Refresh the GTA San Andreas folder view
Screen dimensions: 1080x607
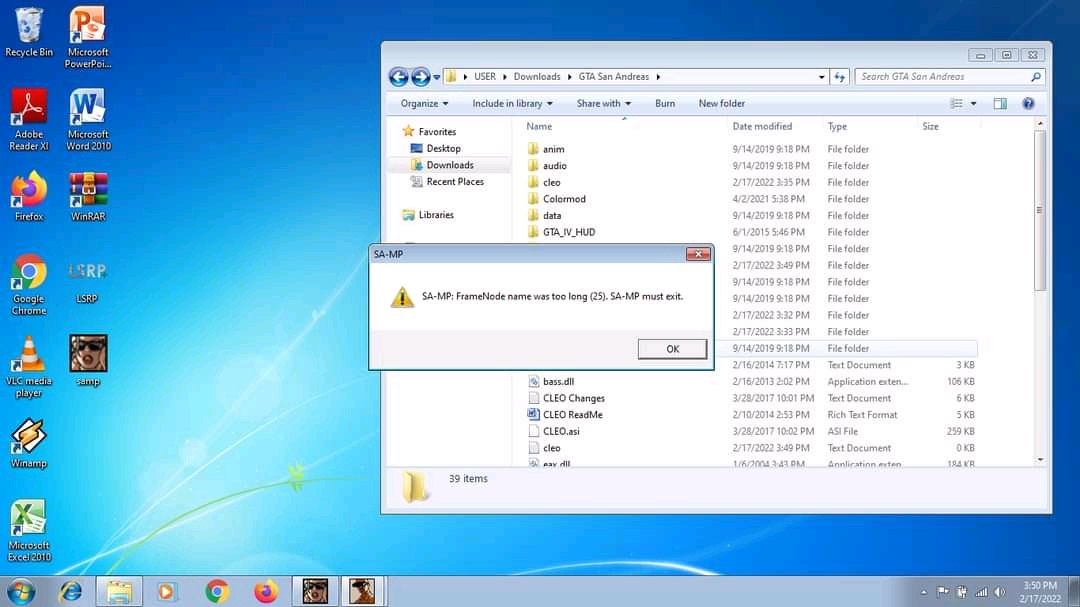pos(840,76)
